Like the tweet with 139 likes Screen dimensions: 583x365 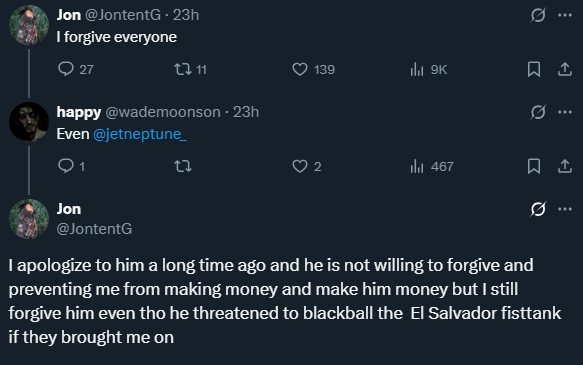[x=300, y=69]
